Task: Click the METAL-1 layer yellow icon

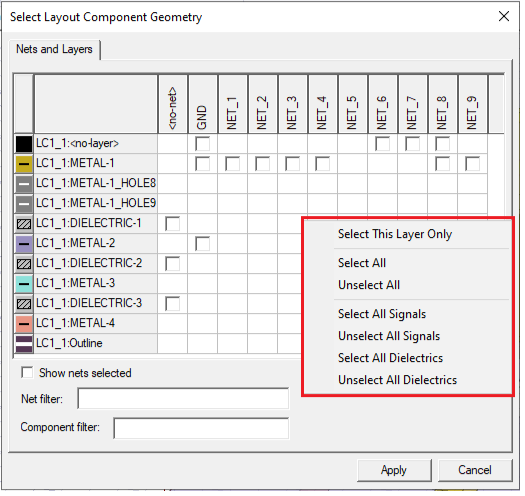Action: click(24, 164)
